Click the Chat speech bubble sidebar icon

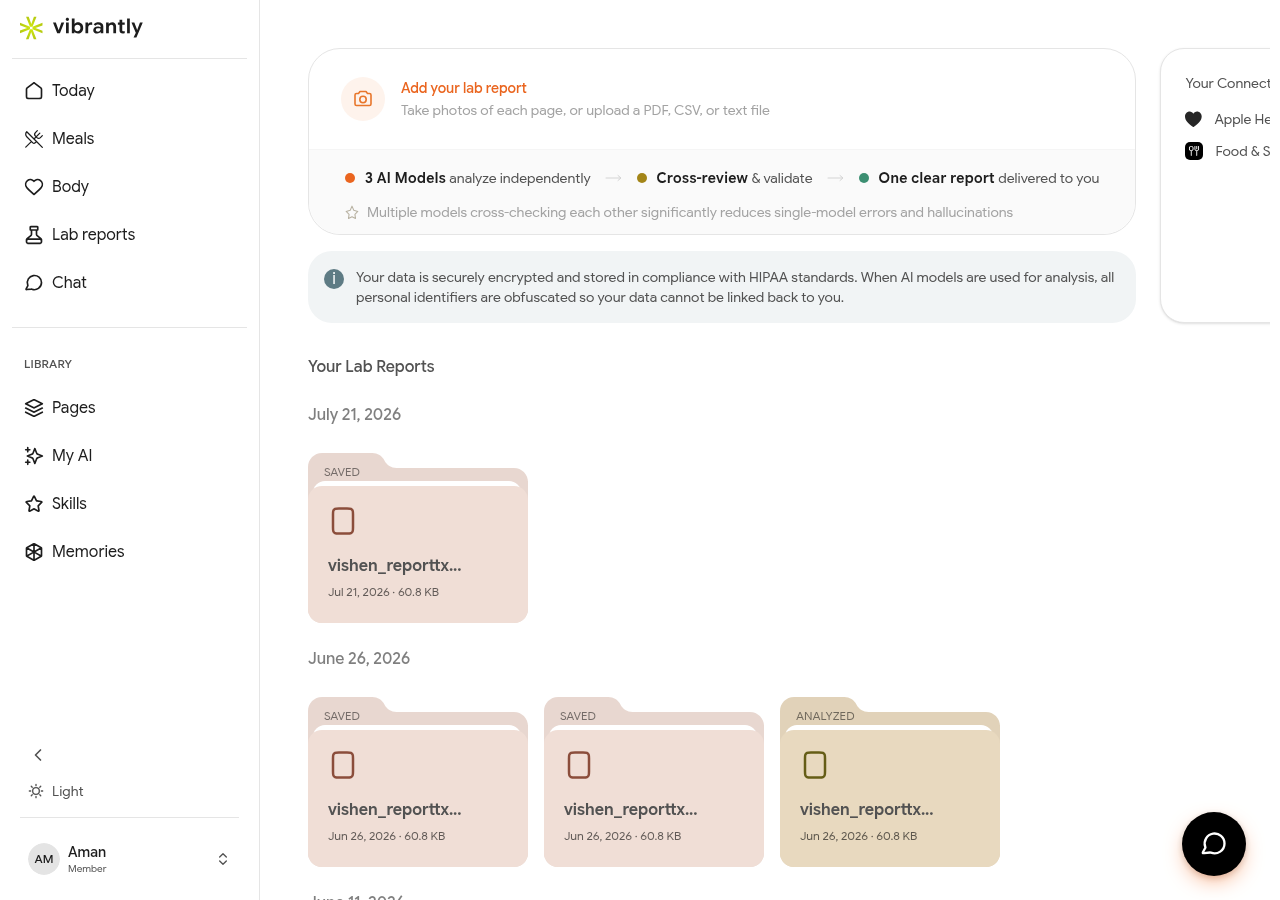34,282
